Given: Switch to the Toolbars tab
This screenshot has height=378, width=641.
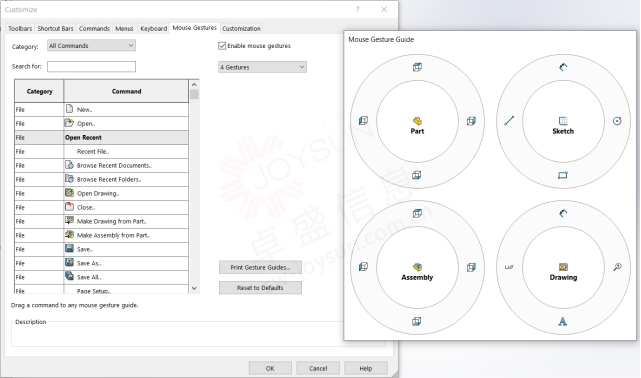Looking at the screenshot, I should point(20,29).
